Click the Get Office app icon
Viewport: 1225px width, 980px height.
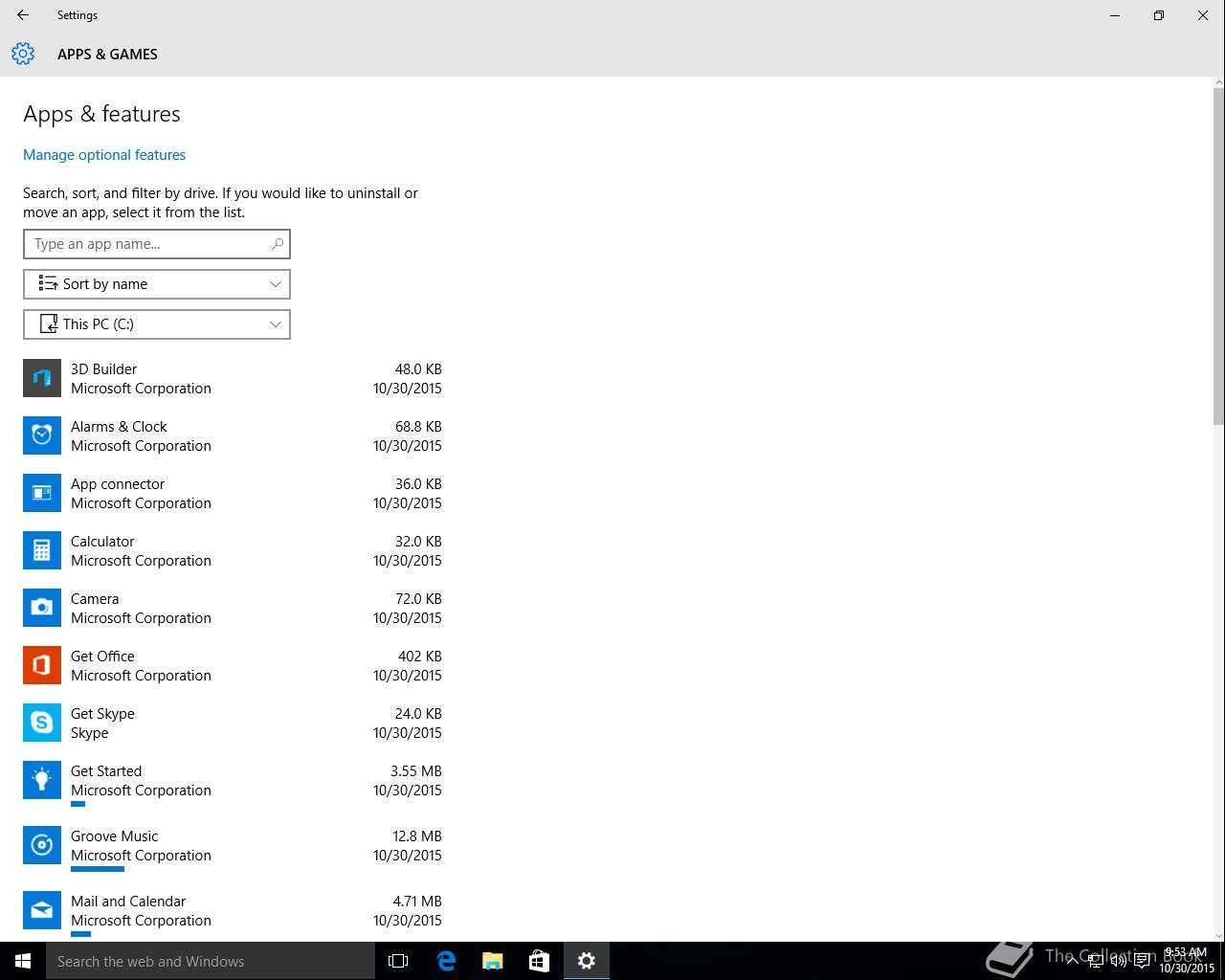click(x=42, y=665)
